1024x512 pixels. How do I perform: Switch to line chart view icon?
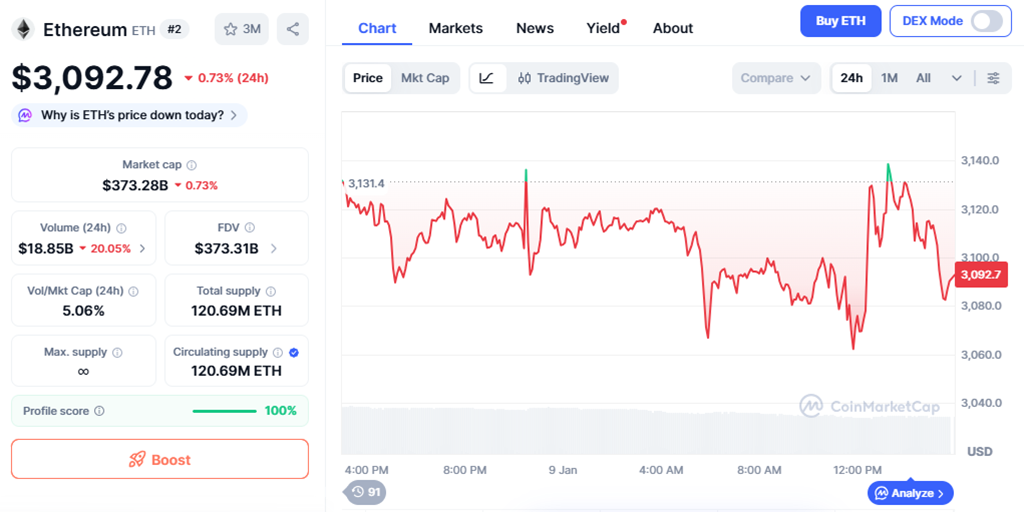click(487, 78)
